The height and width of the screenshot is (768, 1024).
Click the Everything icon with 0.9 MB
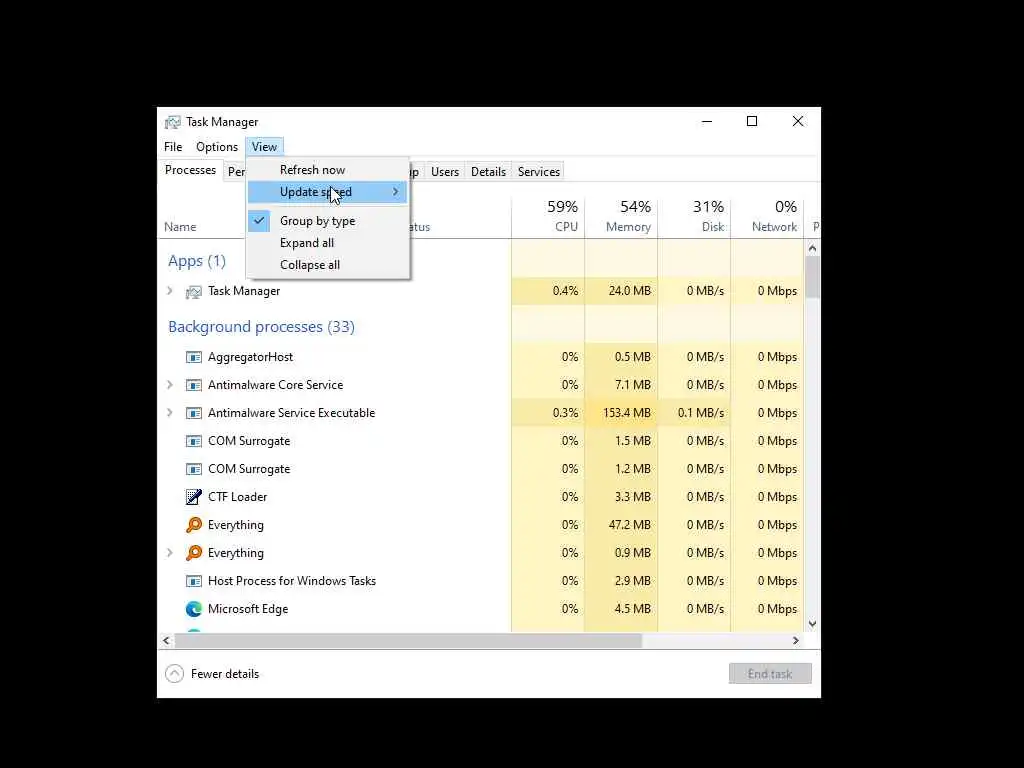pyautogui.click(x=193, y=553)
